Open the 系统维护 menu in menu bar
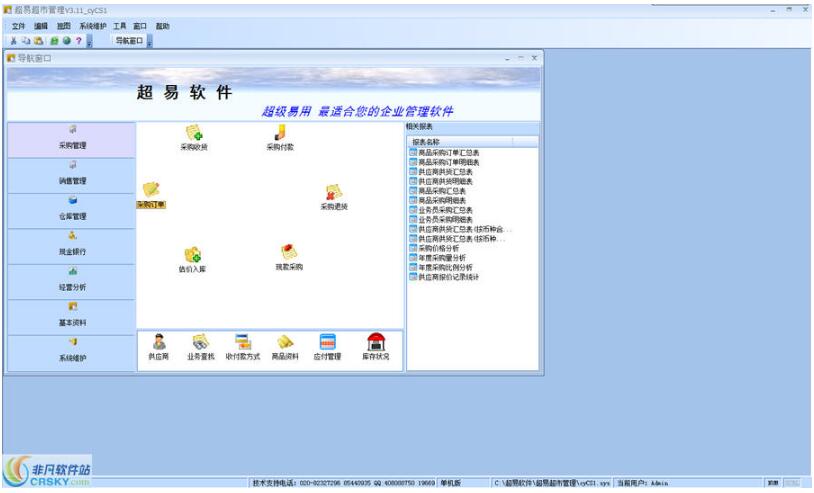814x493 pixels. [92, 26]
